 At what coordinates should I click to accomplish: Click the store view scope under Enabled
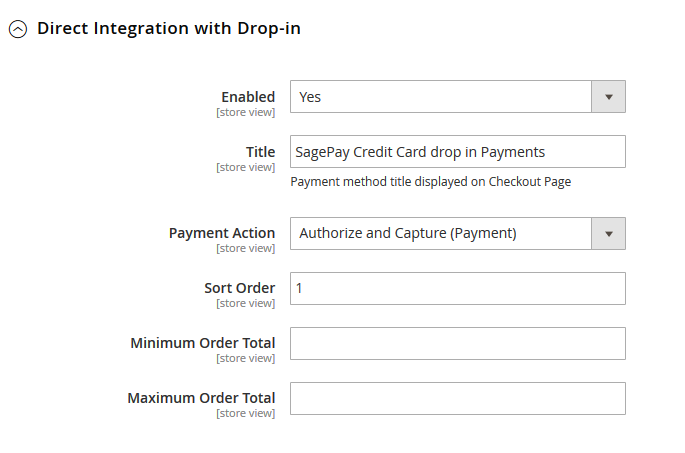(245, 112)
